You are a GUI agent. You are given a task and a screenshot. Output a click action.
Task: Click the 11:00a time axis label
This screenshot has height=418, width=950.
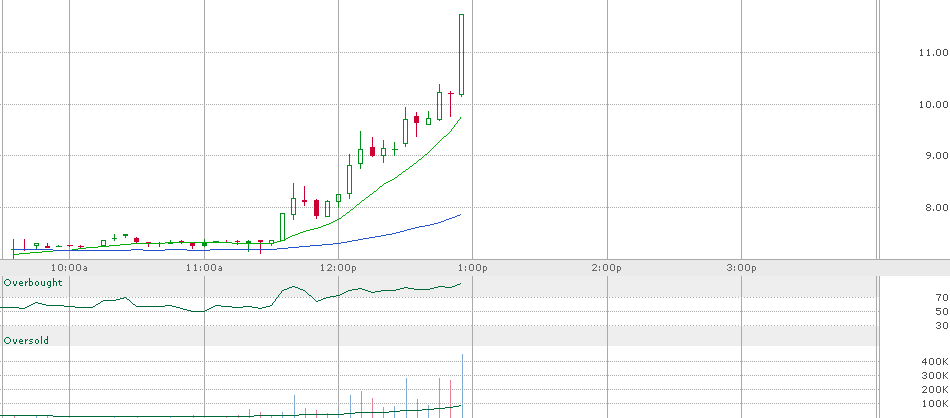coord(204,267)
